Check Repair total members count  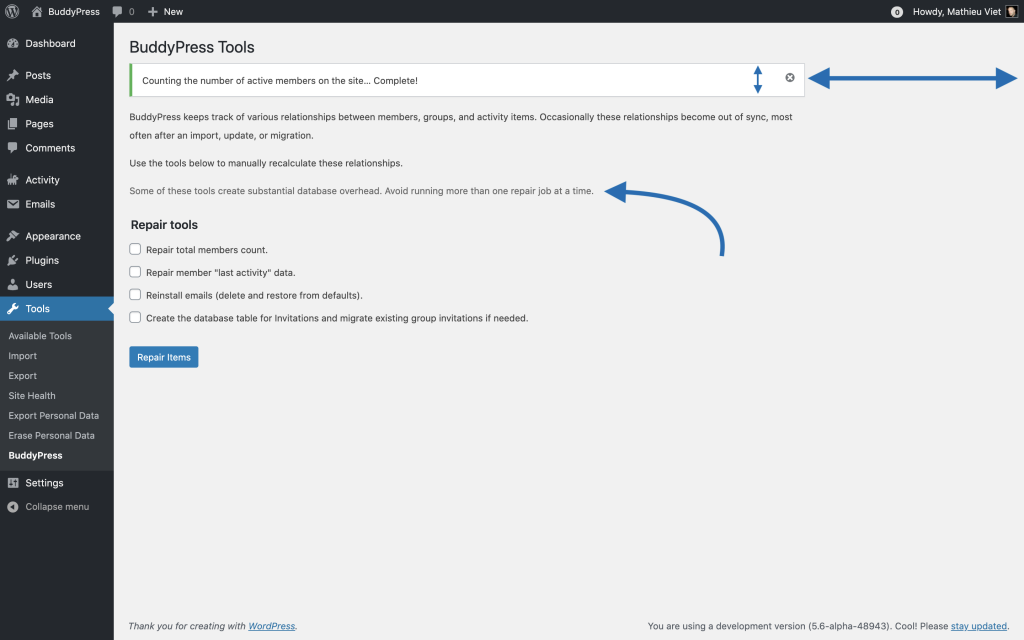(x=135, y=249)
